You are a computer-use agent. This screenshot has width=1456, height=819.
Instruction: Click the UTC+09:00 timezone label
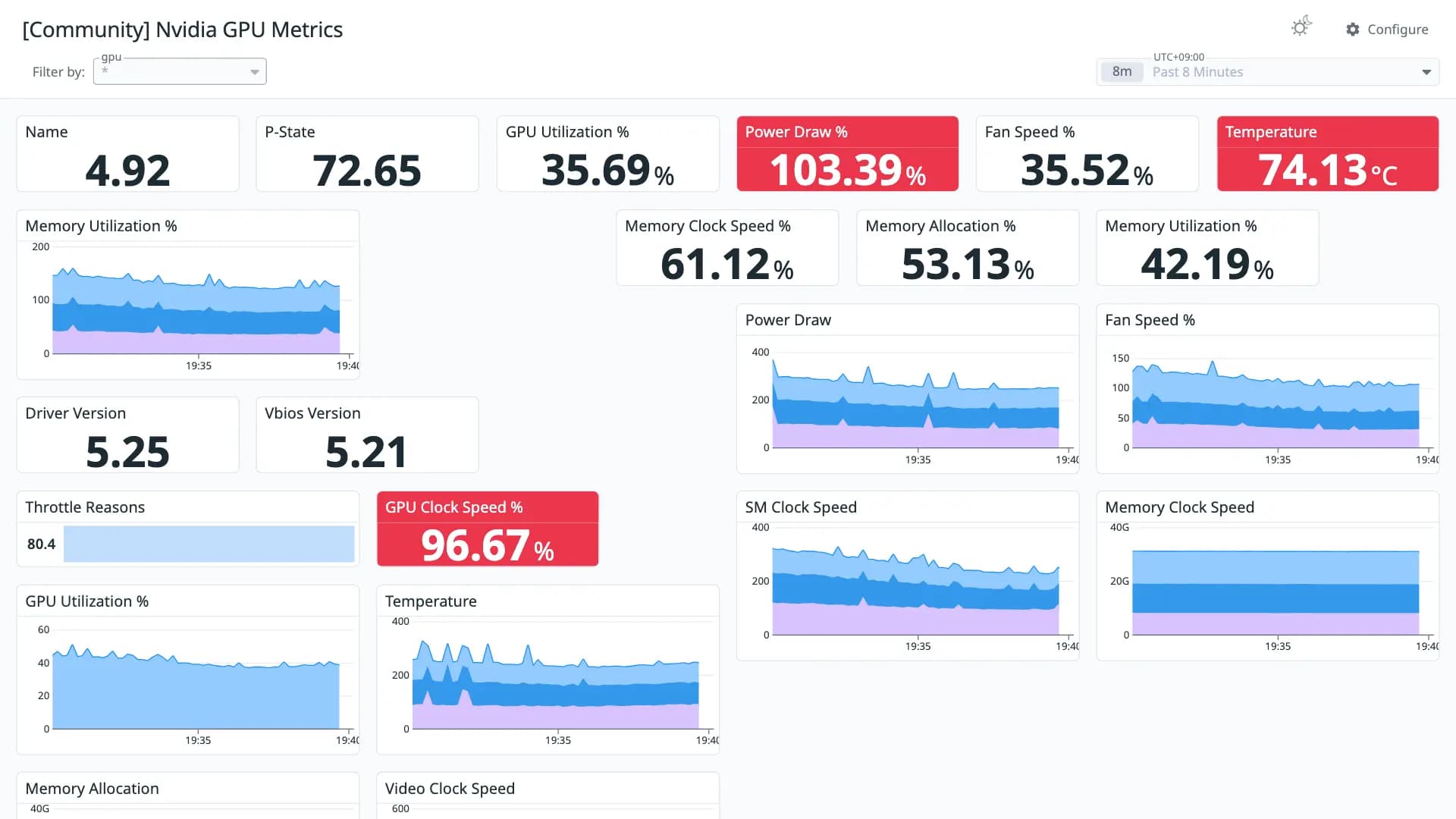pos(1178,57)
